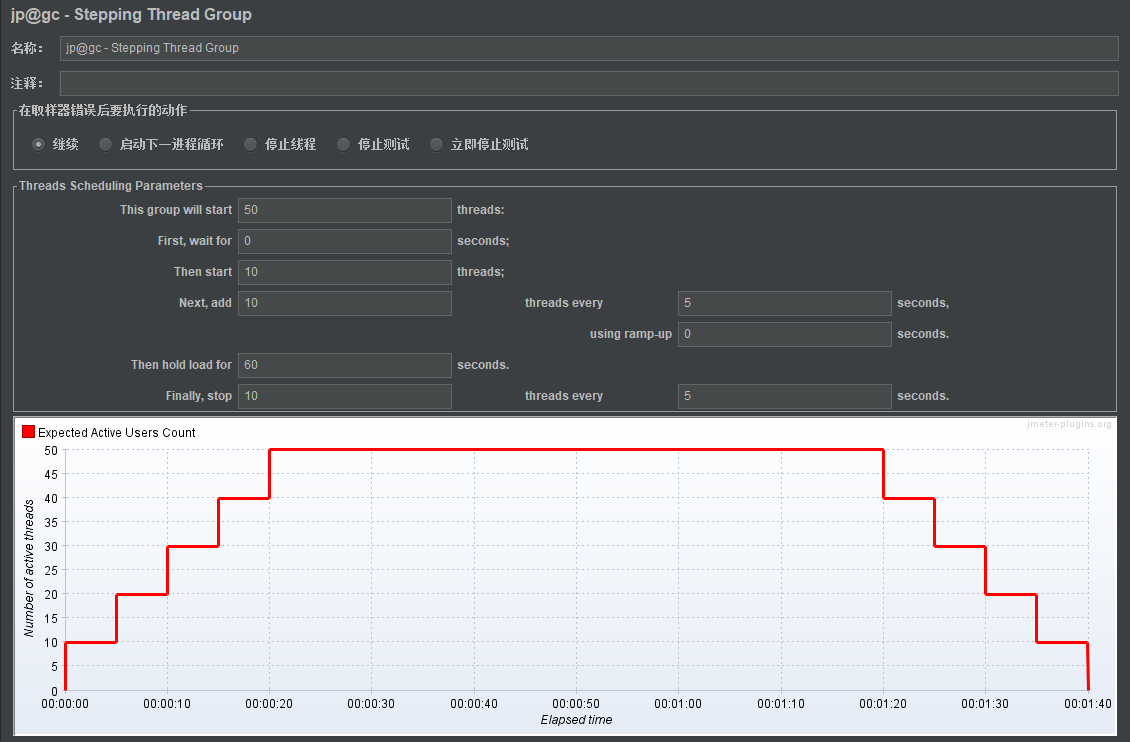Viewport: 1130px width, 742px height.
Task: Click the red Expected Active Users legend swatch
Action: tap(28, 432)
